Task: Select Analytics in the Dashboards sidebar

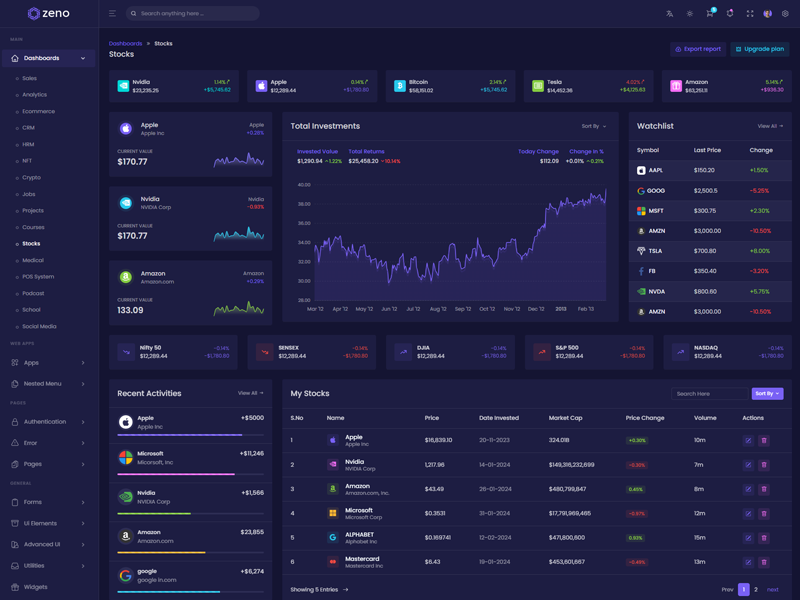Action: tap(35, 95)
